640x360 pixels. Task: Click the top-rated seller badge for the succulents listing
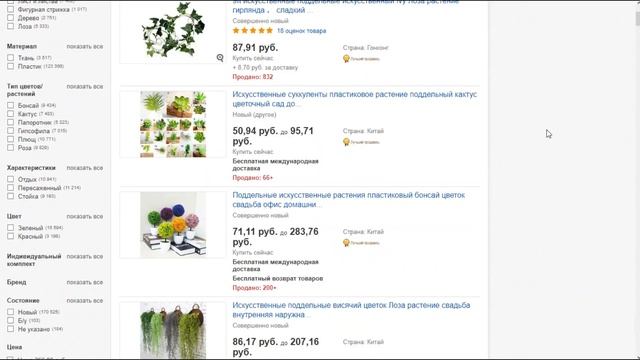tap(361, 142)
